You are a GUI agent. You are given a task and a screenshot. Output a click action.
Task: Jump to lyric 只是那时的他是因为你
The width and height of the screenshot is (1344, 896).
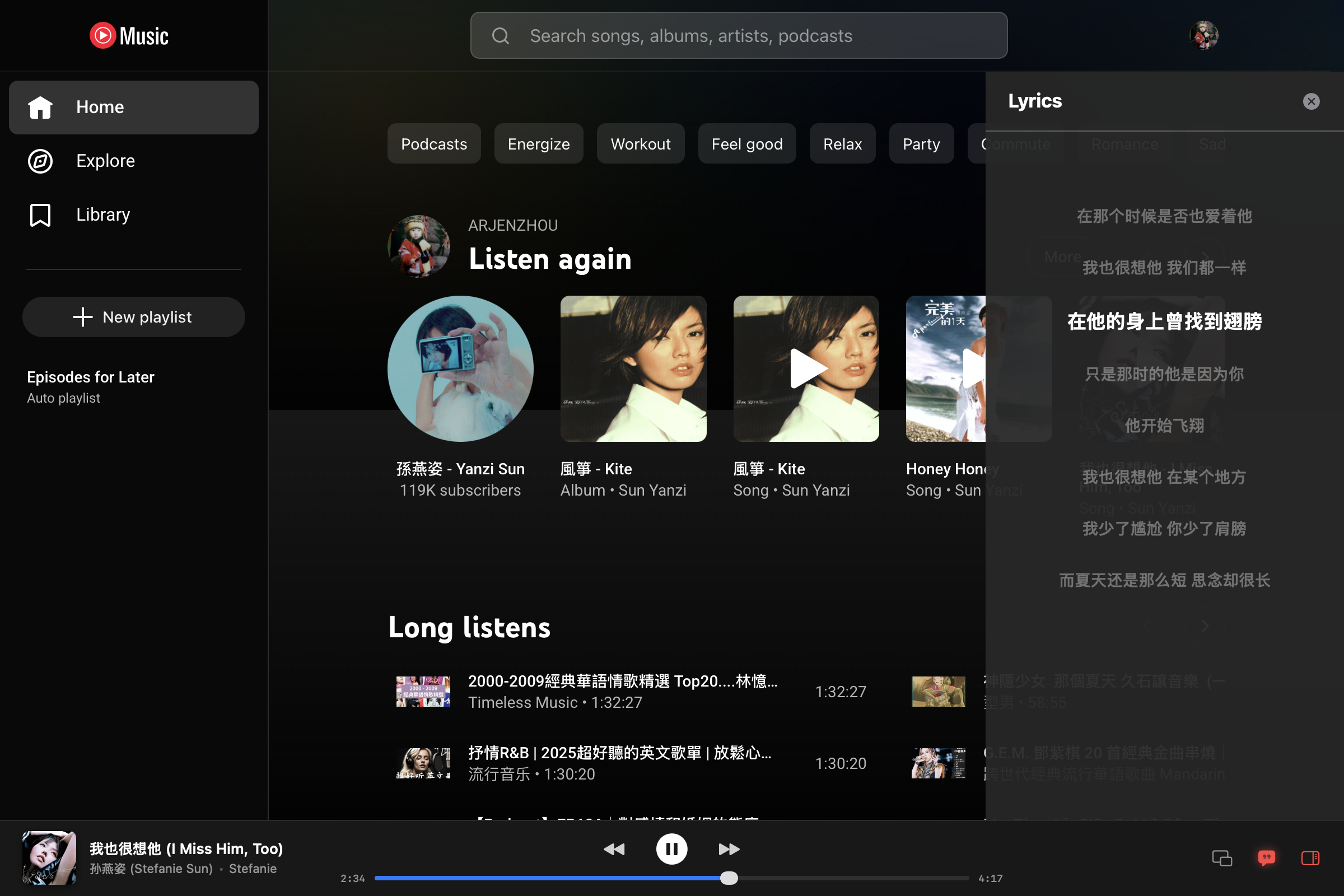pyautogui.click(x=1165, y=374)
